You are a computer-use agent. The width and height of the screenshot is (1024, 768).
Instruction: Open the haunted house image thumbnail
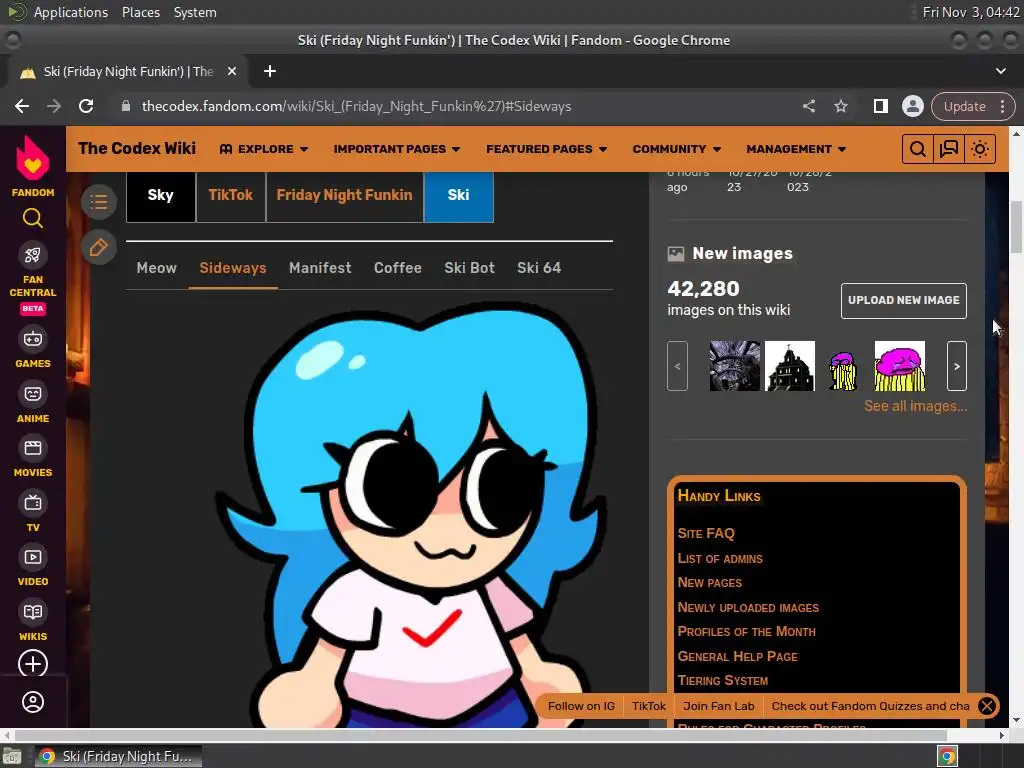click(790, 366)
